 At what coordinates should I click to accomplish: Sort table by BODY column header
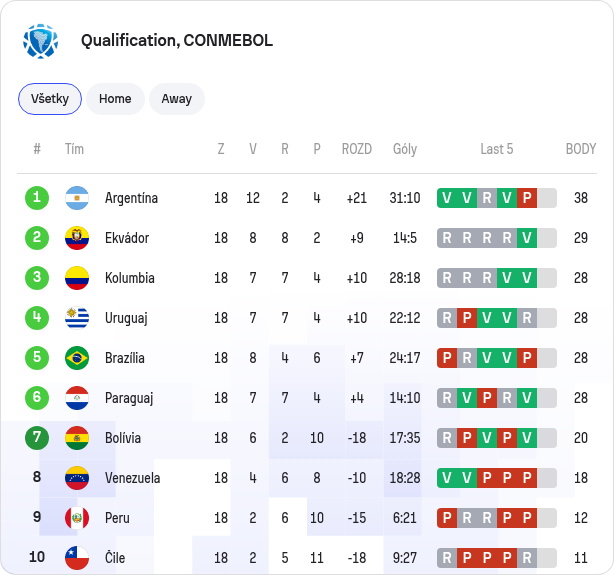point(581,149)
